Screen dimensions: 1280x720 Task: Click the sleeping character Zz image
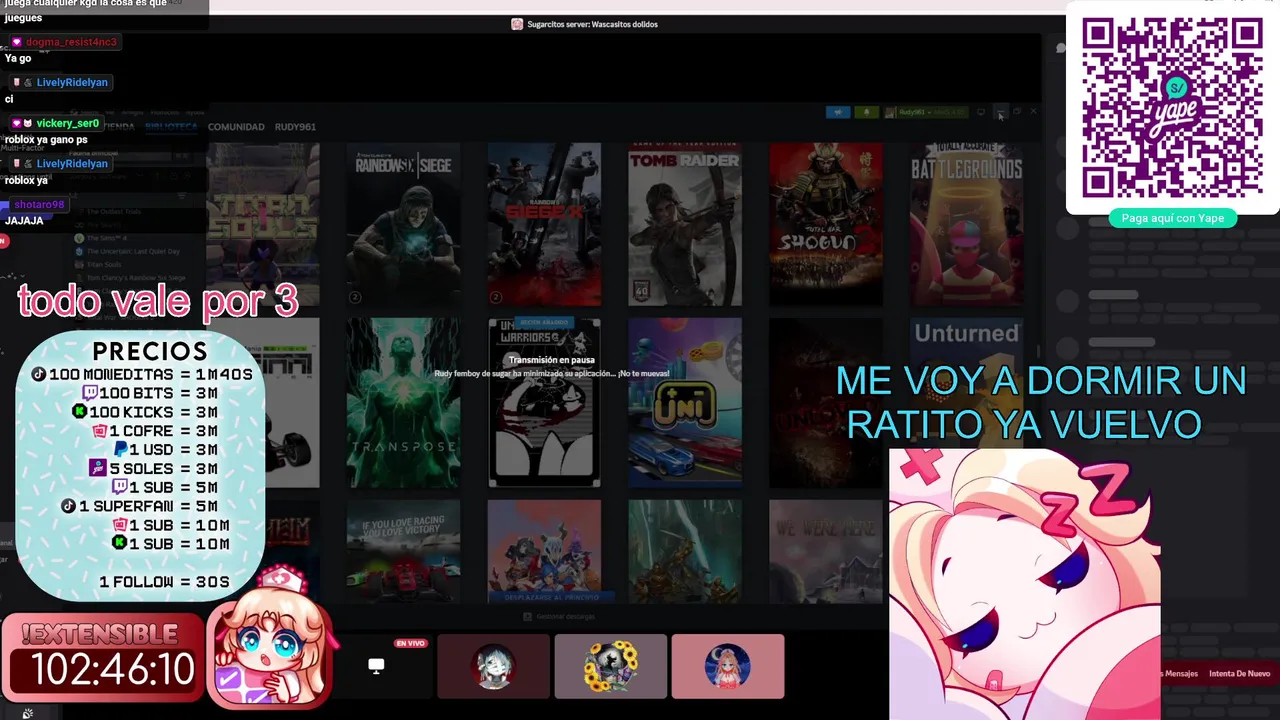[x=1025, y=584]
